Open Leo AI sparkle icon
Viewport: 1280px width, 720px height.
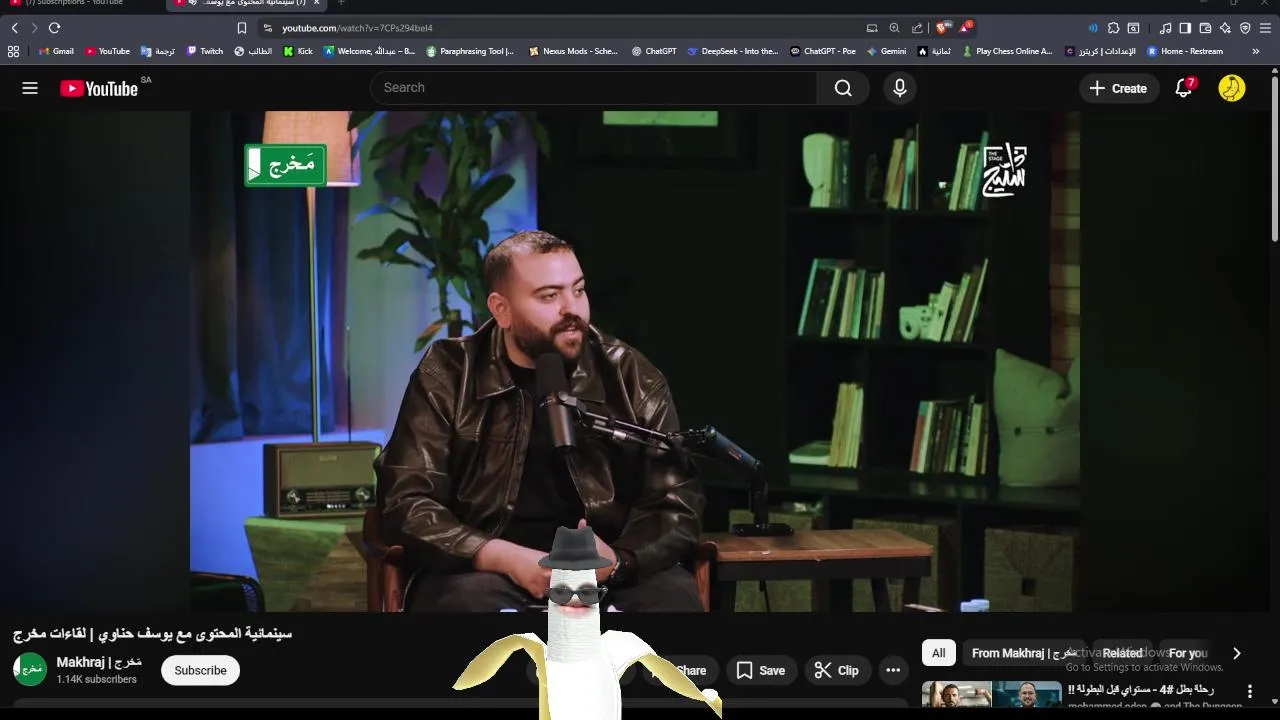(x=1225, y=28)
